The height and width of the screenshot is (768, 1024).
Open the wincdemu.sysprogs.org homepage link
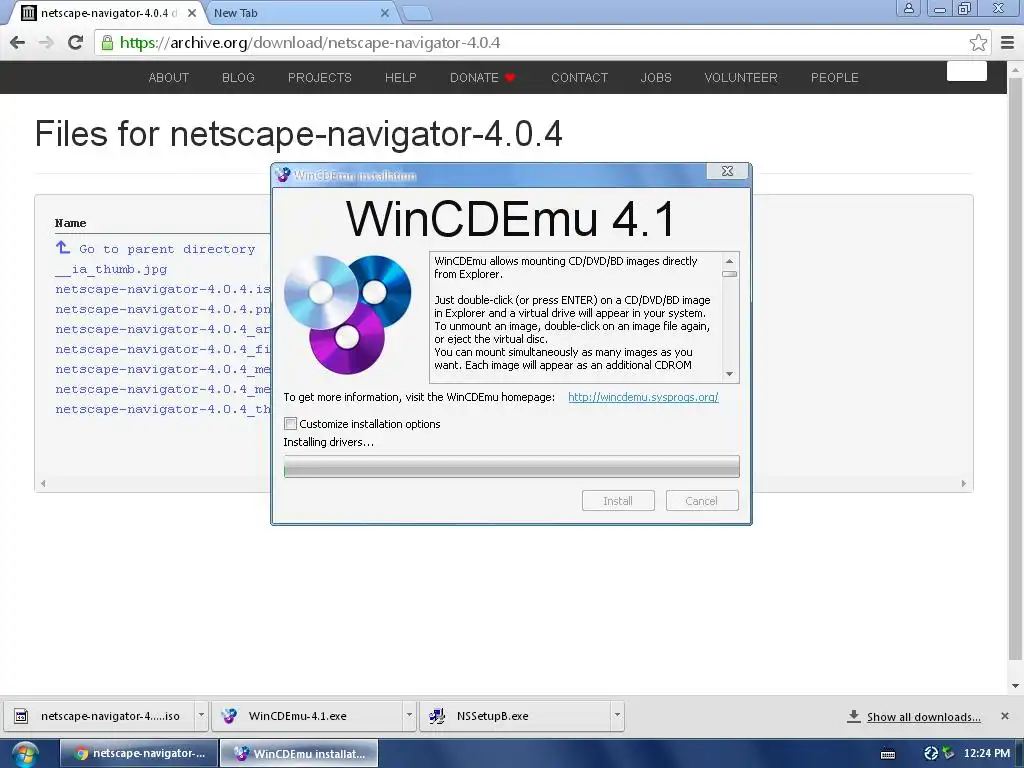coord(643,397)
